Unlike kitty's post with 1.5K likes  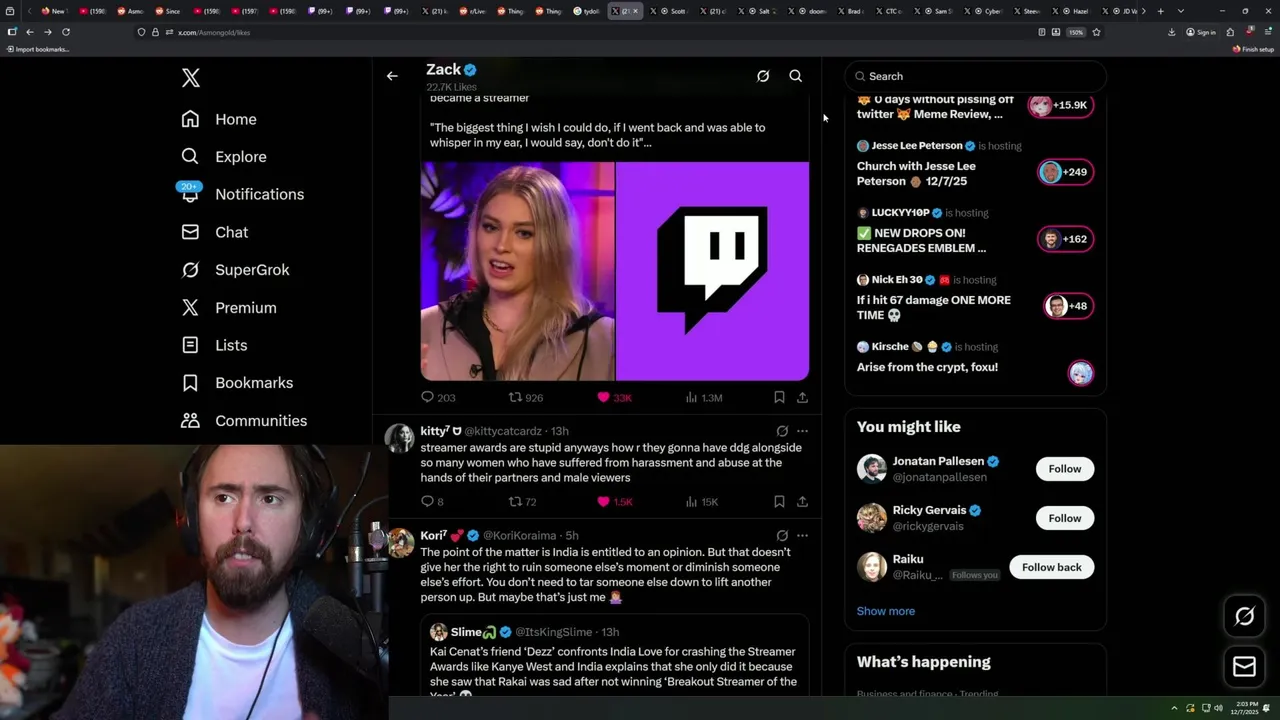(x=614, y=501)
